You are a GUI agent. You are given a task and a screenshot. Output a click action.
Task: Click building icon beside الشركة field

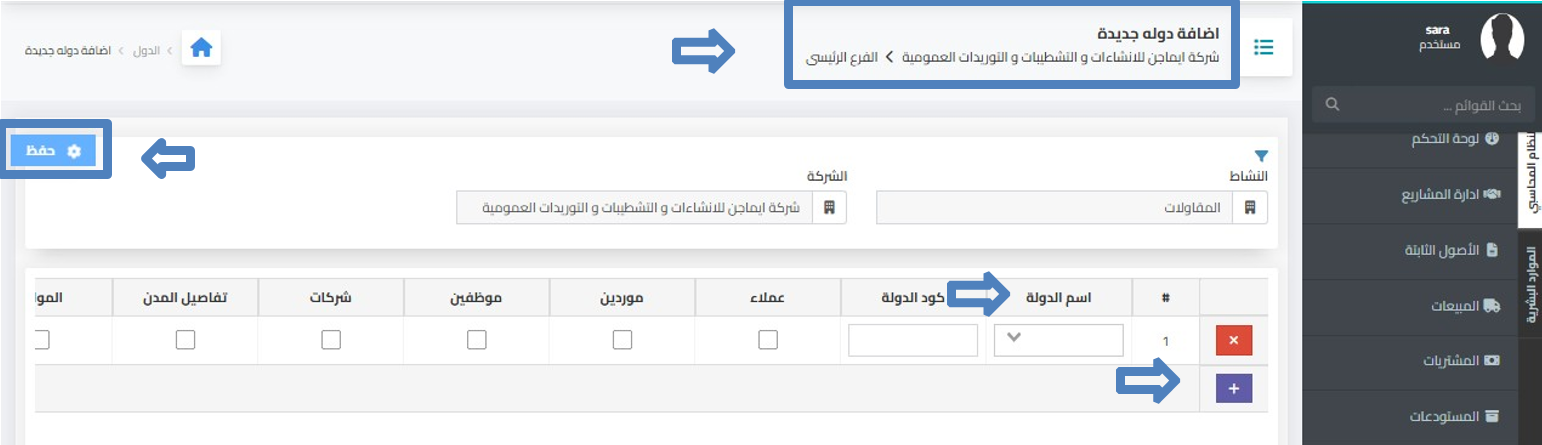[x=828, y=208]
